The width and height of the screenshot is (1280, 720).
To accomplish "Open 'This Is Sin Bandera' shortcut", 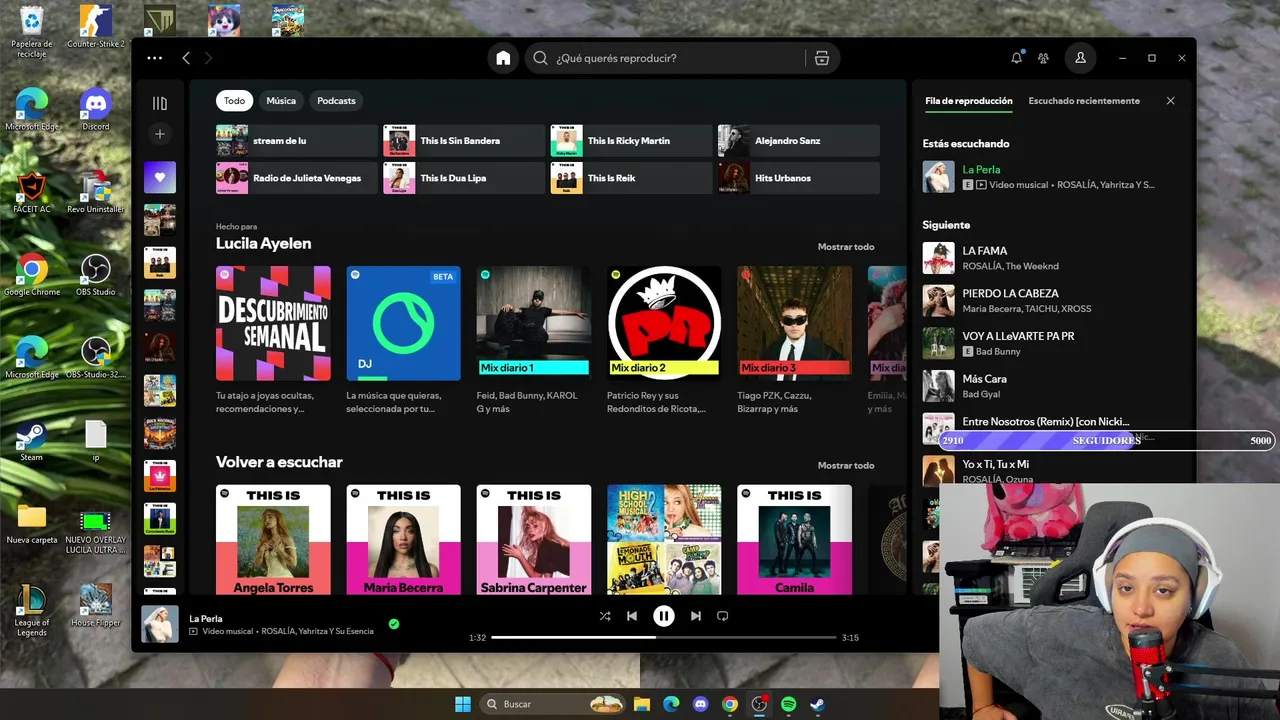I will point(464,141).
